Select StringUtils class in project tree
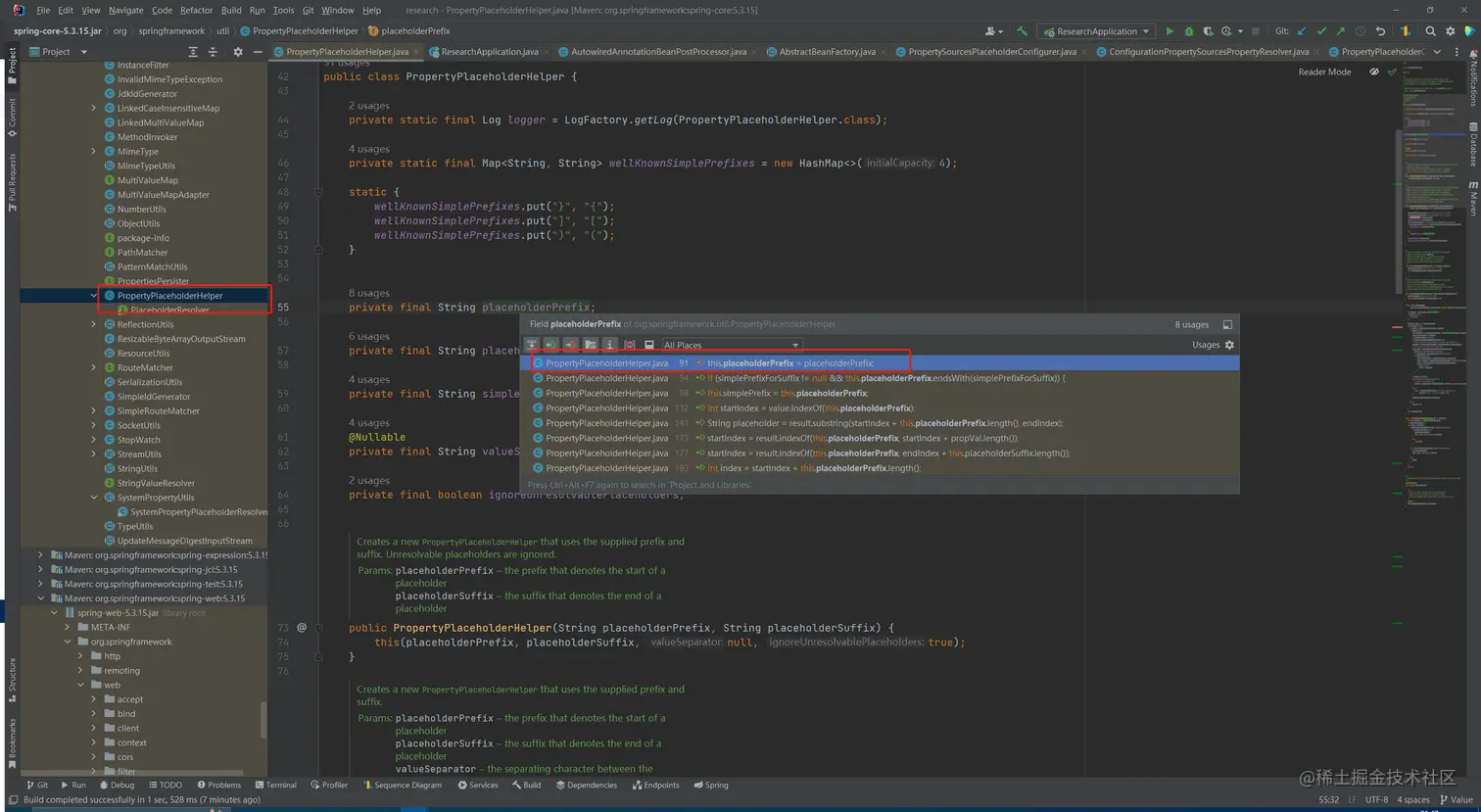Screen dimensions: 1481x812 (137, 468)
